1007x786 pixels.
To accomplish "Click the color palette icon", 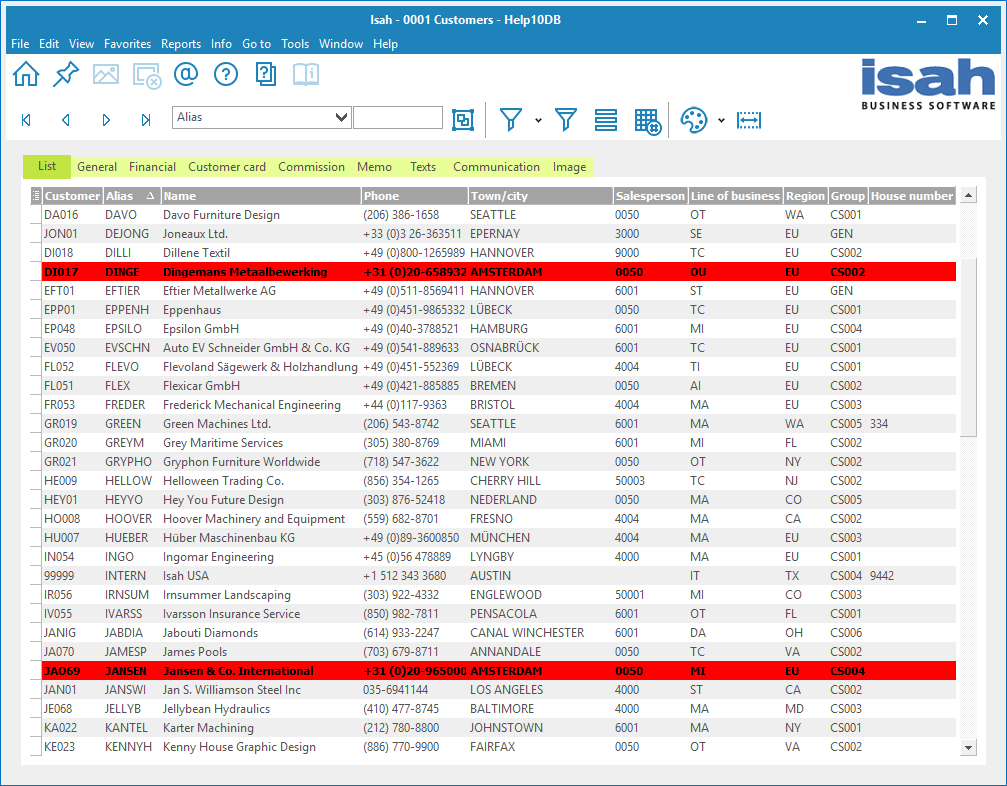I will point(694,119).
